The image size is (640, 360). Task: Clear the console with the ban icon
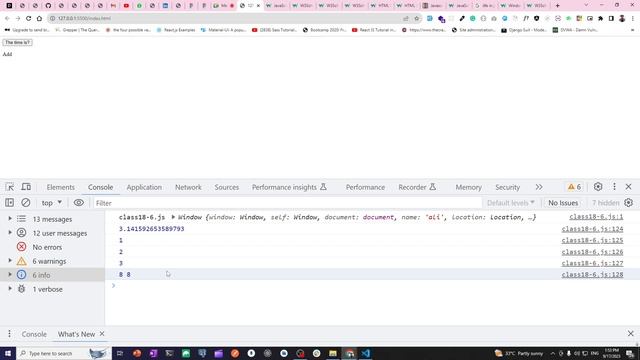tap(26, 203)
